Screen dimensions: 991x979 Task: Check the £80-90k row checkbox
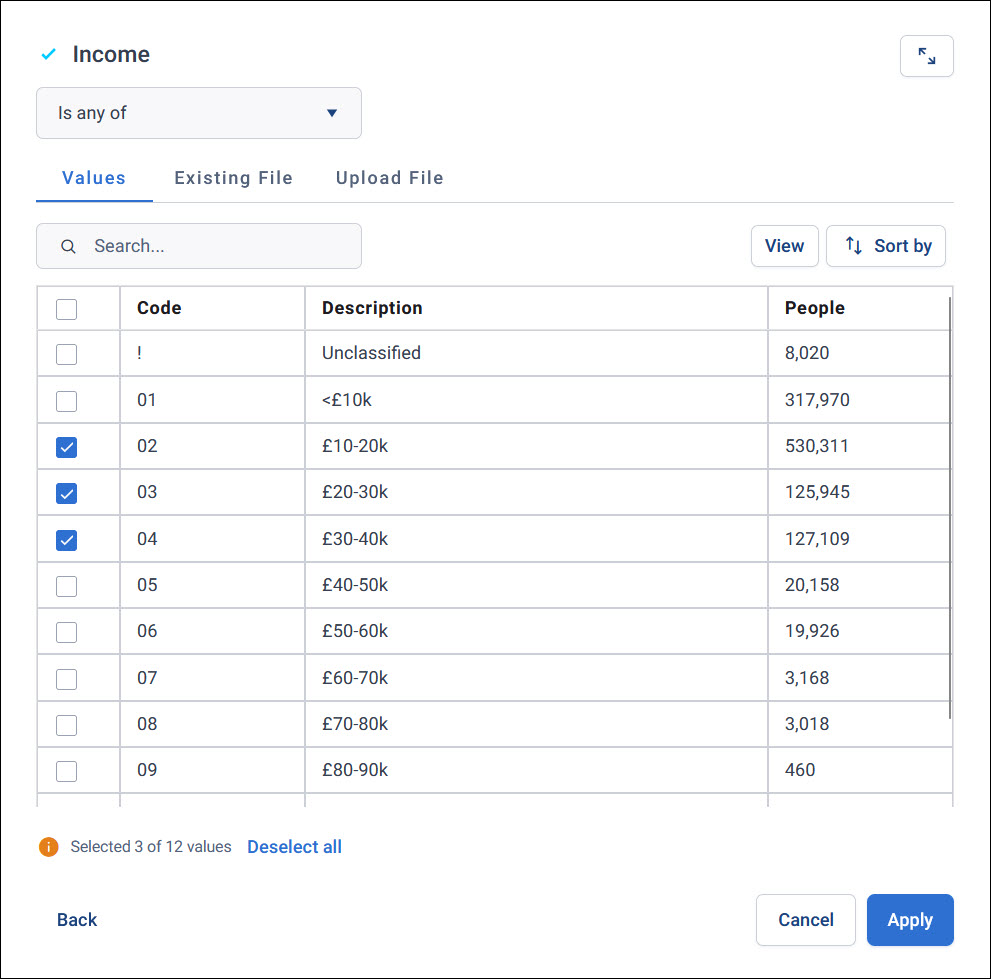pos(66,771)
